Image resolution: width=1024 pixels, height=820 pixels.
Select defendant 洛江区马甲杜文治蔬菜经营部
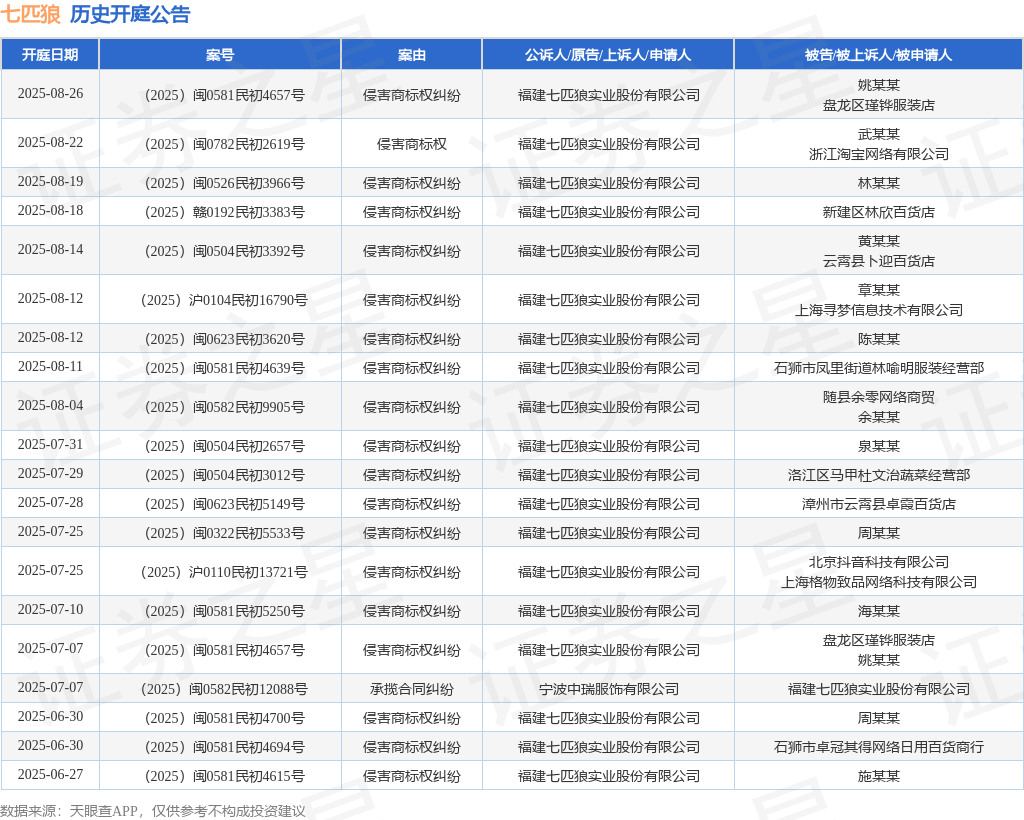(878, 475)
